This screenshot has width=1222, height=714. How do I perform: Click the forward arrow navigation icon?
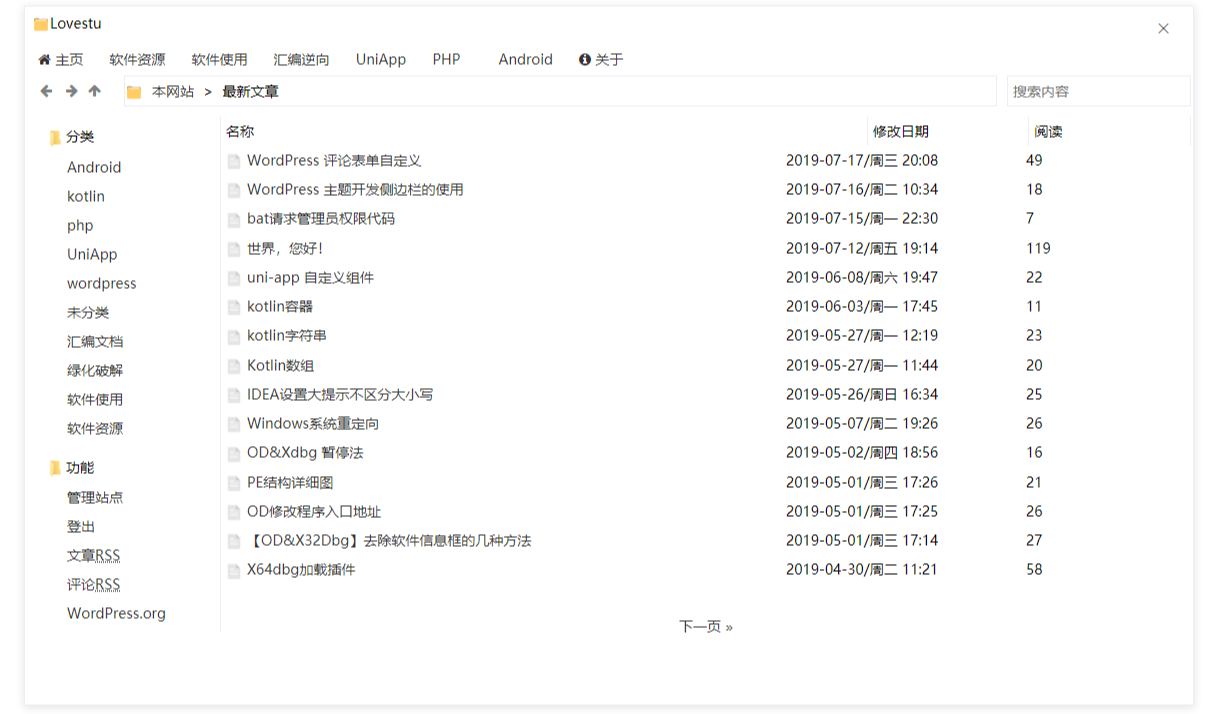click(71, 91)
